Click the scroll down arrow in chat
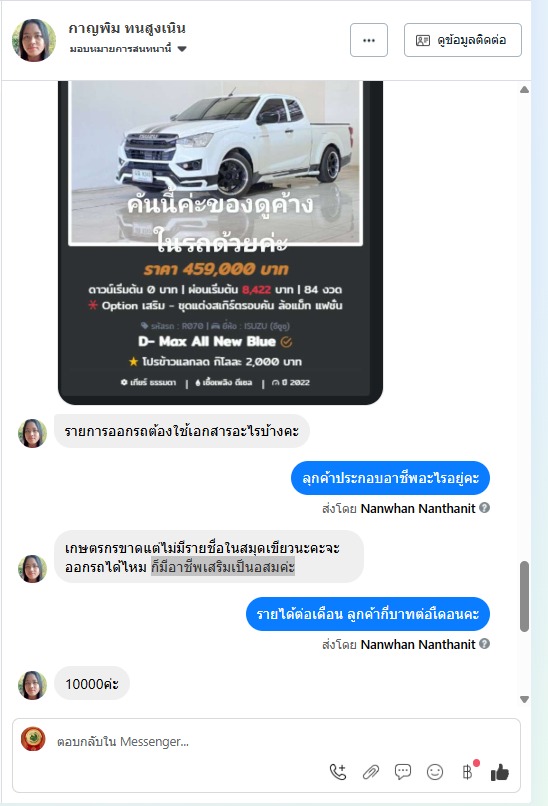548x806 pixels. (524, 699)
